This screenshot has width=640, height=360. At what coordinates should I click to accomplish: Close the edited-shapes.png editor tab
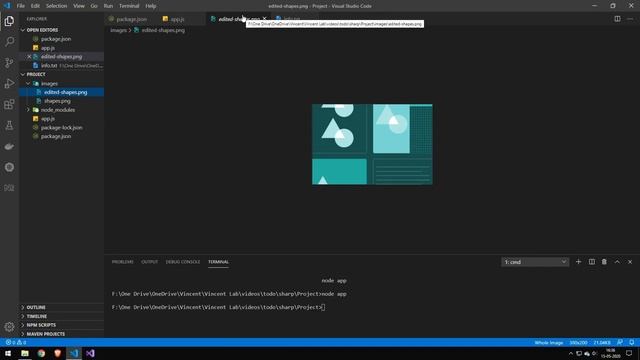point(264,18)
